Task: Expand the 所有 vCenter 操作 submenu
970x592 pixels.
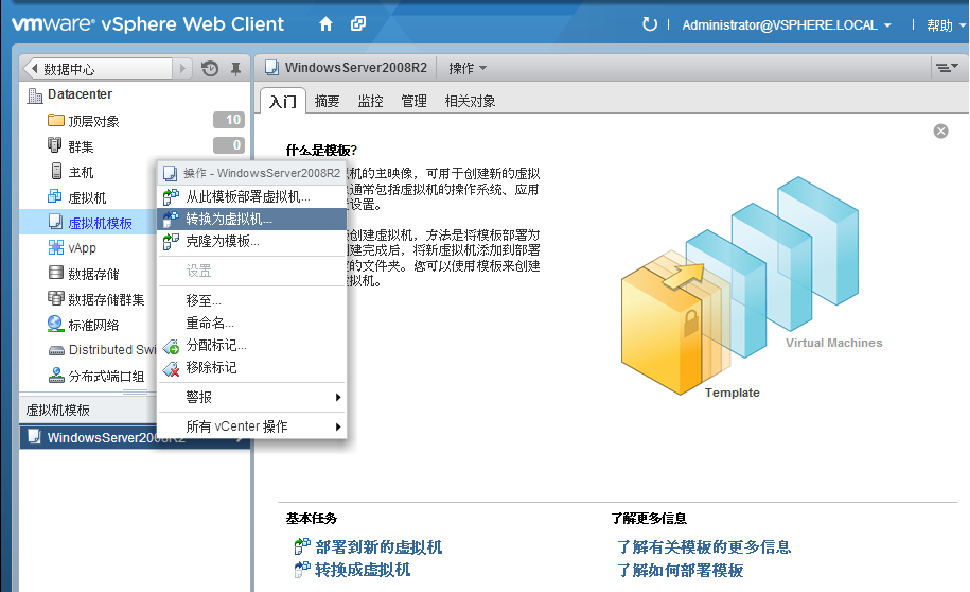Action: 252,427
